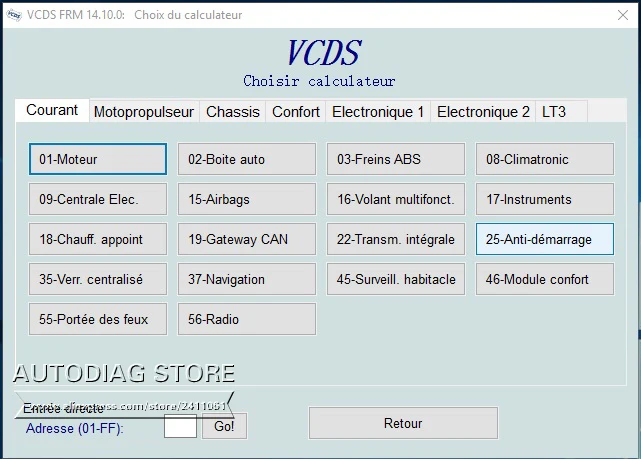Click the Adresse (01-FF) input field
Image resolution: width=641 pixels, height=459 pixels.
(x=180, y=426)
